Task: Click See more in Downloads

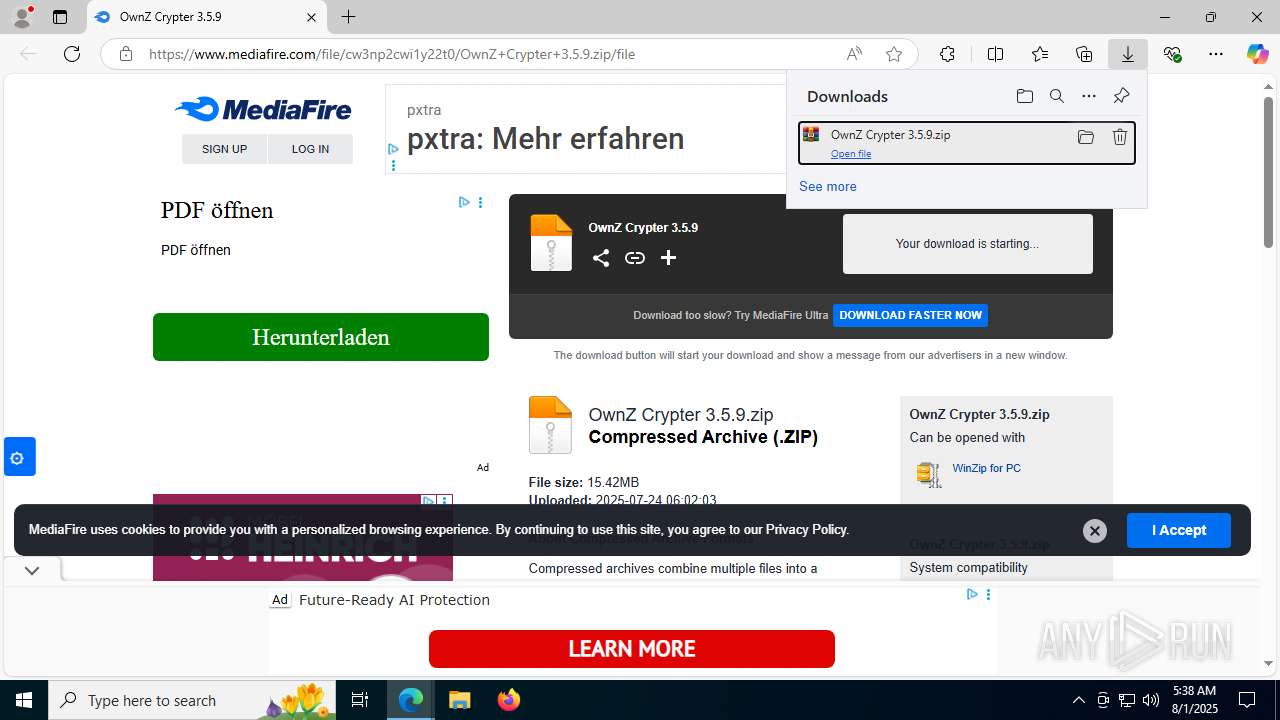Action: click(x=828, y=186)
